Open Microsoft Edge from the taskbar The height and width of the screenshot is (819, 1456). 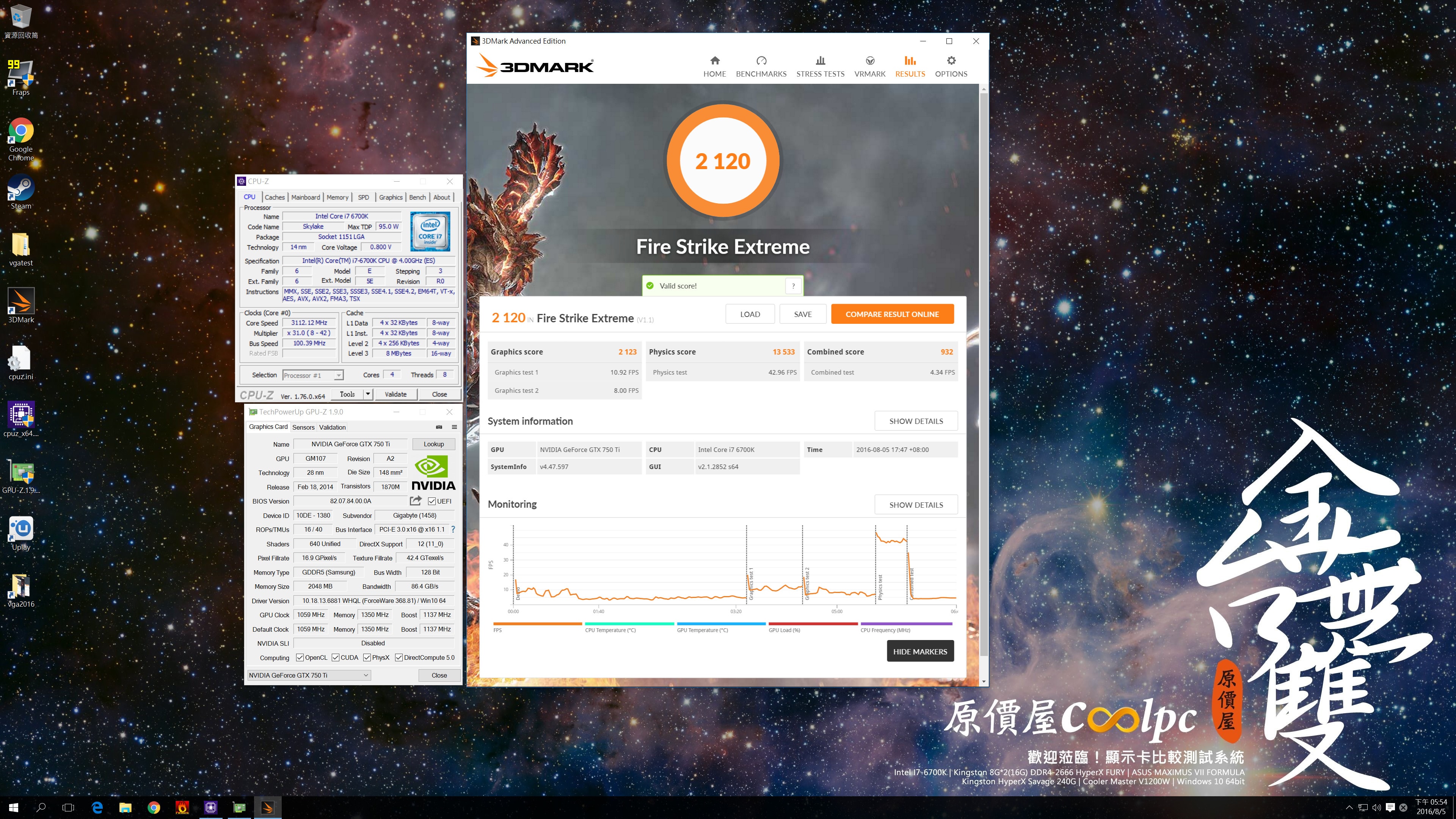pos(97,808)
